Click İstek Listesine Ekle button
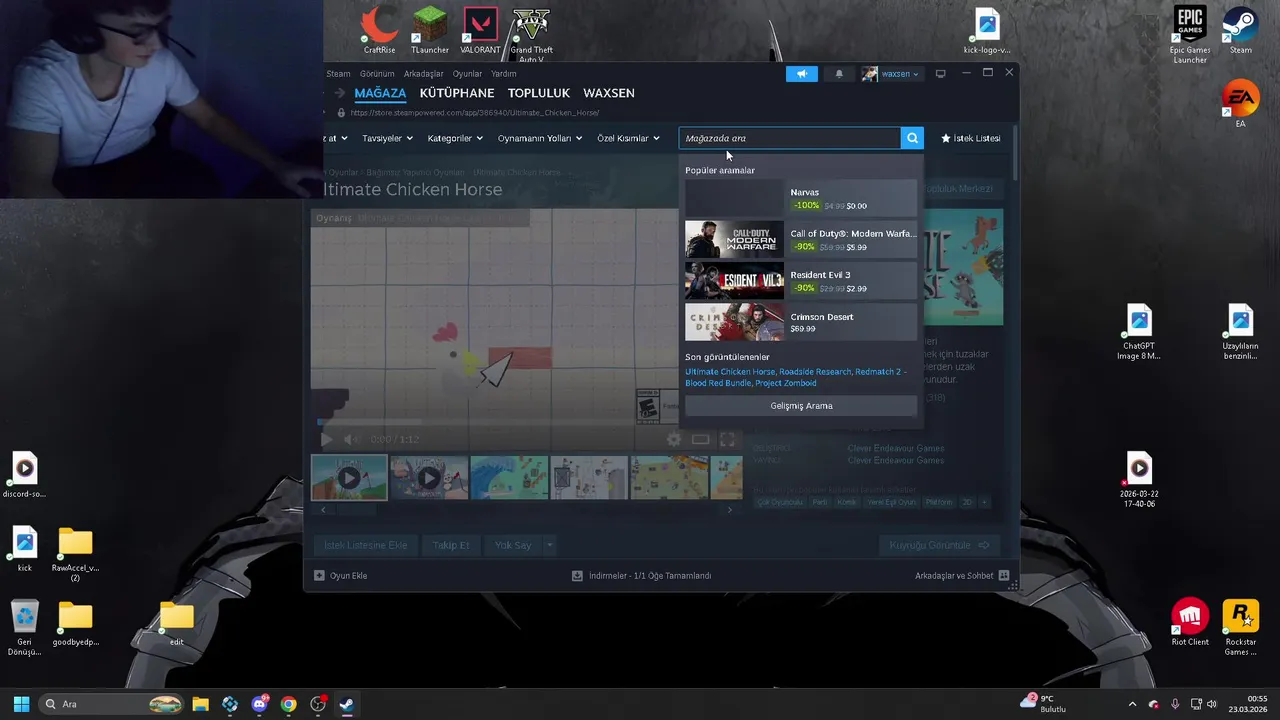1280x720 pixels. [366, 545]
